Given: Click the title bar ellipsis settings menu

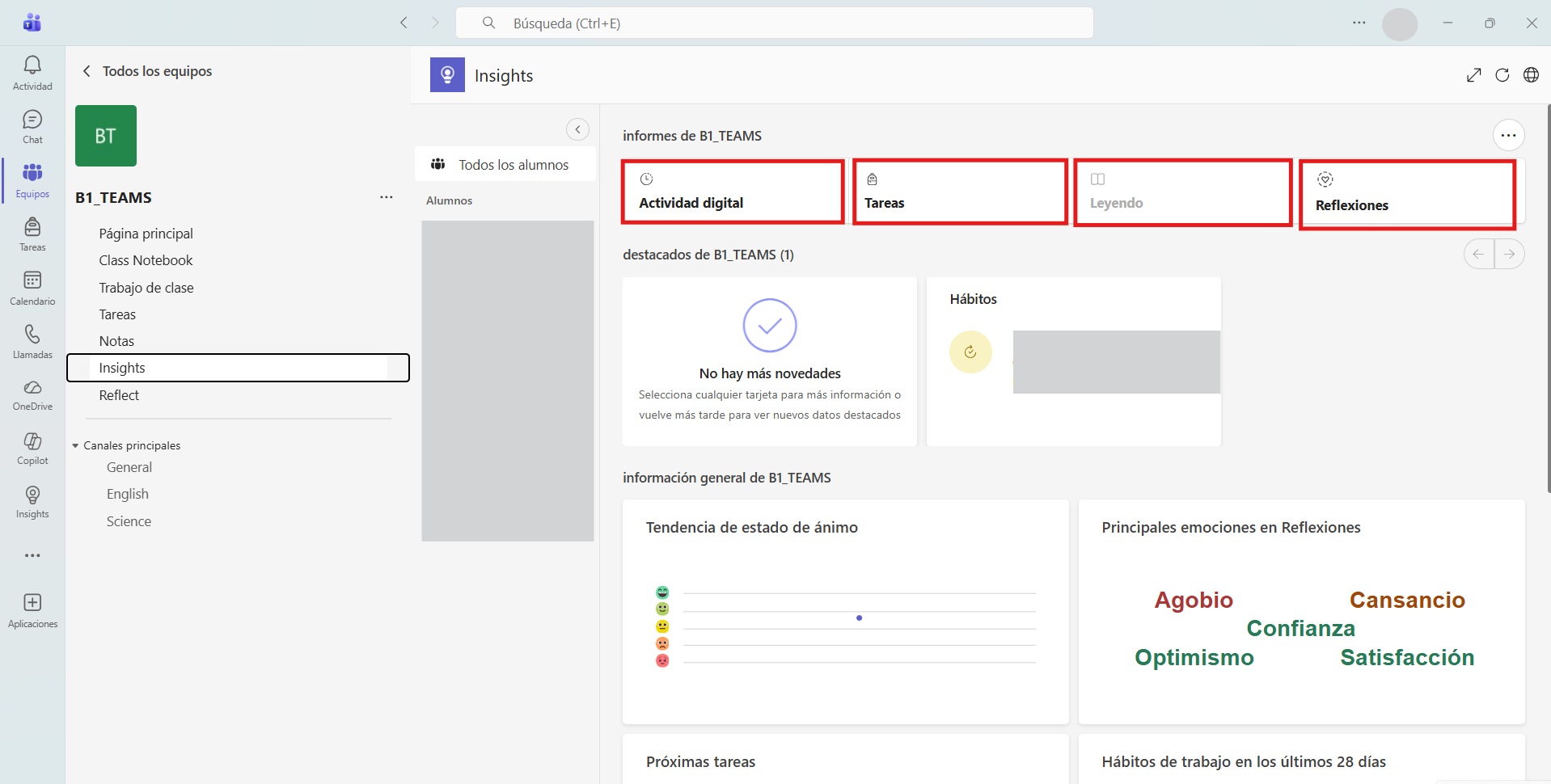Looking at the screenshot, I should (x=1359, y=23).
